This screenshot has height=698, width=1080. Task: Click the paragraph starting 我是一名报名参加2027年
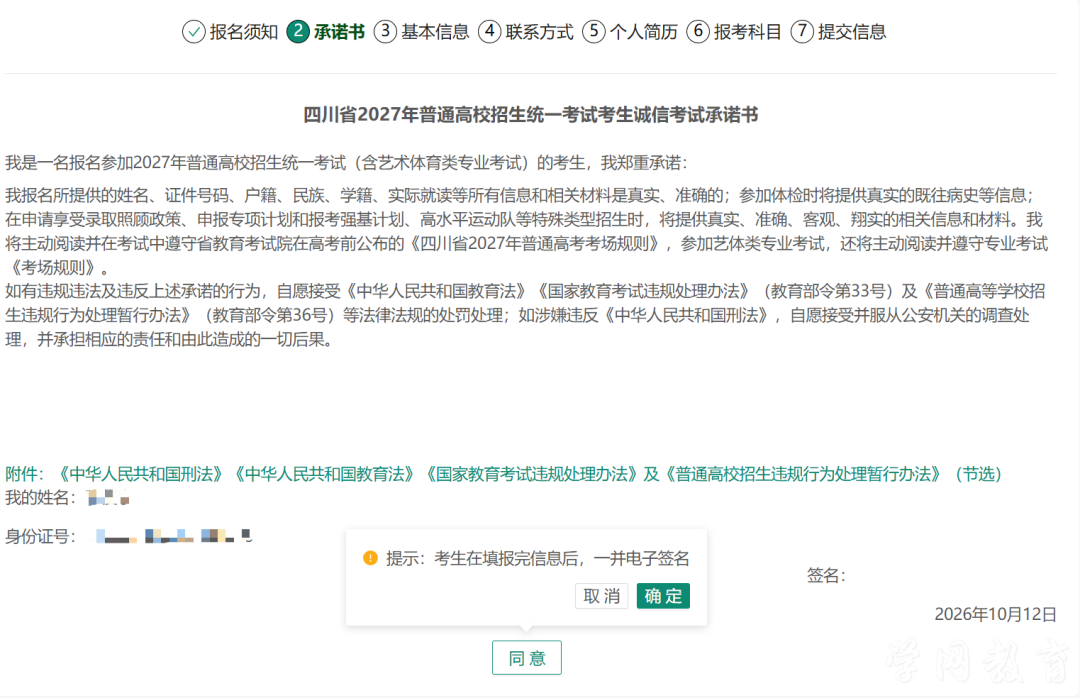click(x=346, y=163)
